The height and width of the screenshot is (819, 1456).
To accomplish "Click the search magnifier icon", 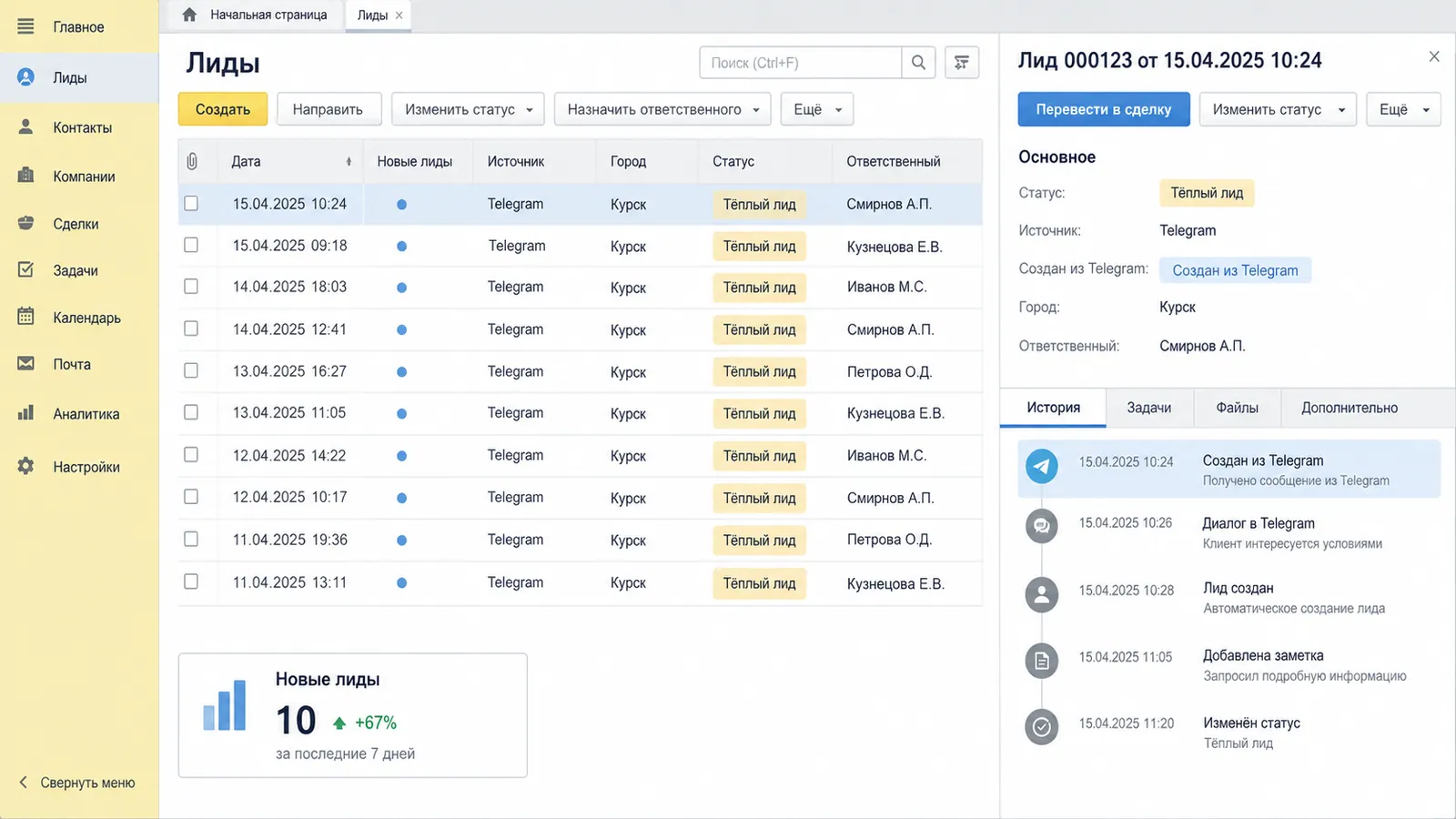I will (x=918, y=63).
